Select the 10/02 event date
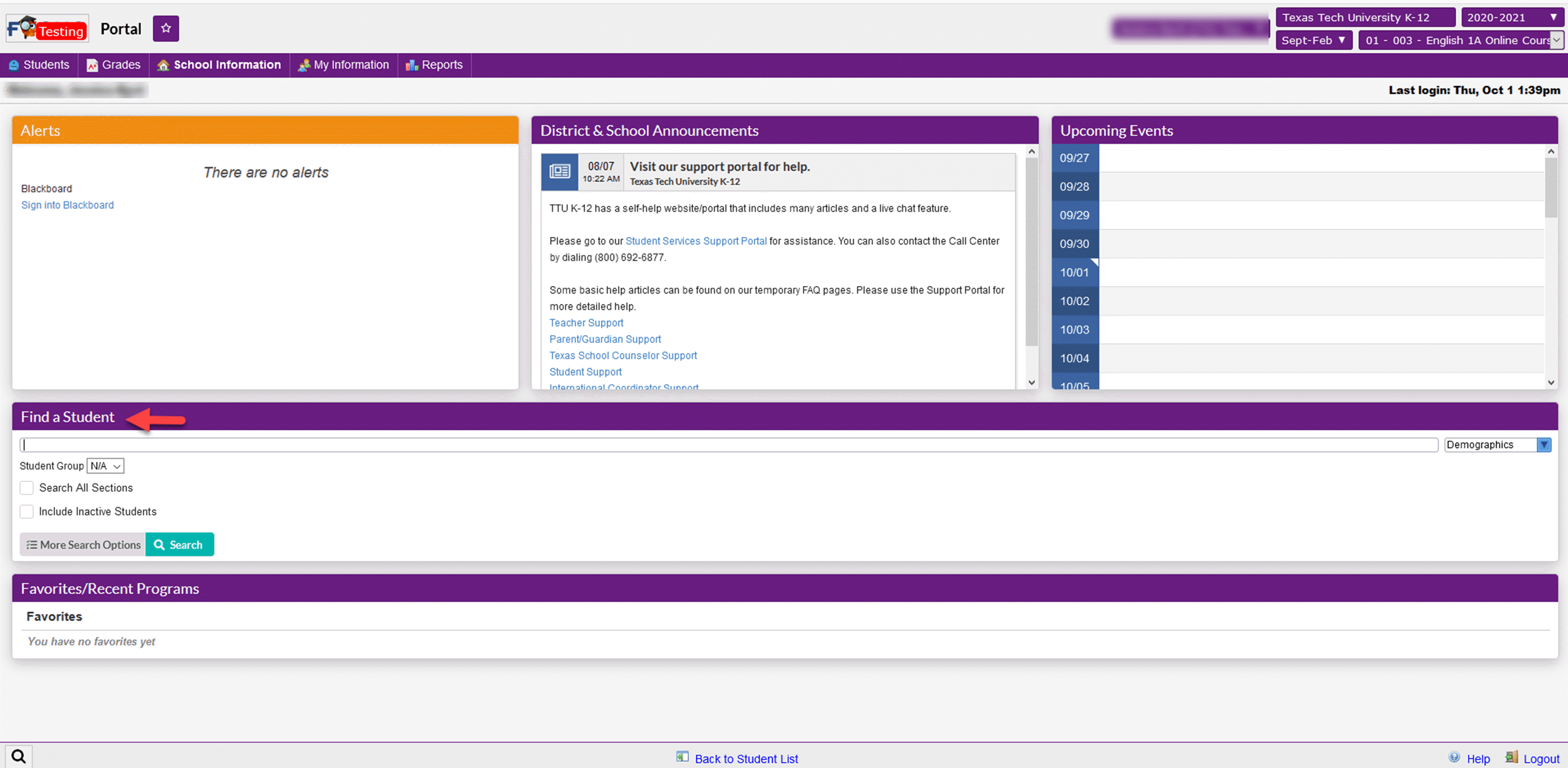The image size is (1568, 768). point(1075,301)
